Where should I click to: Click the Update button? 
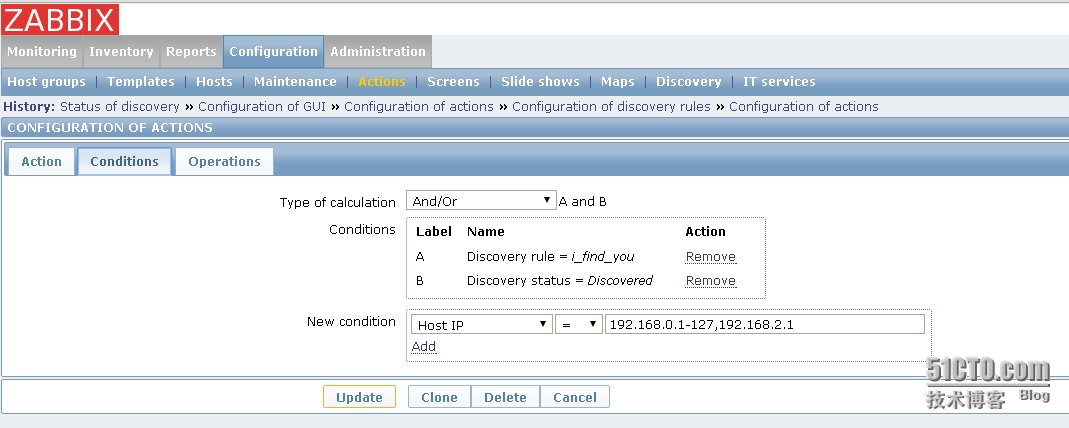click(359, 397)
